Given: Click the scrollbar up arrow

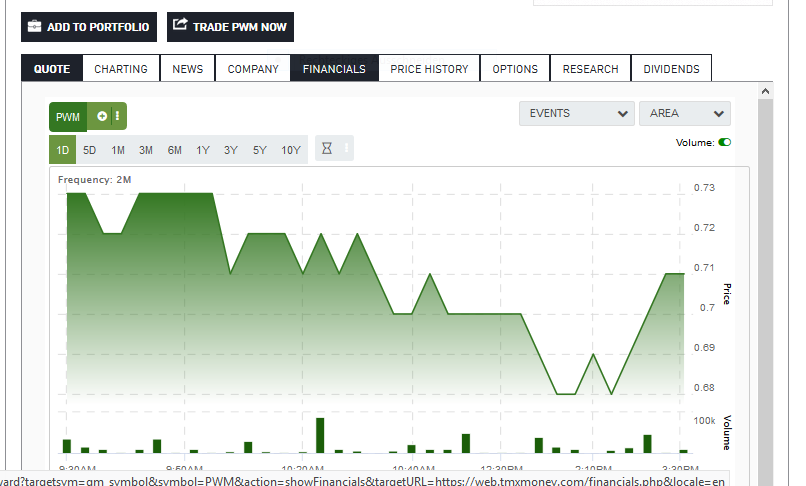Looking at the screenshot, I should pos(765,90).
